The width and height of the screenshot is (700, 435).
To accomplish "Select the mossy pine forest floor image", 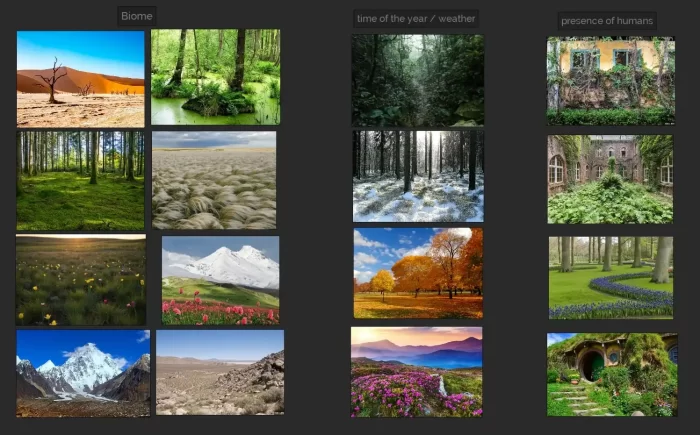I will [x=80, y=180].
